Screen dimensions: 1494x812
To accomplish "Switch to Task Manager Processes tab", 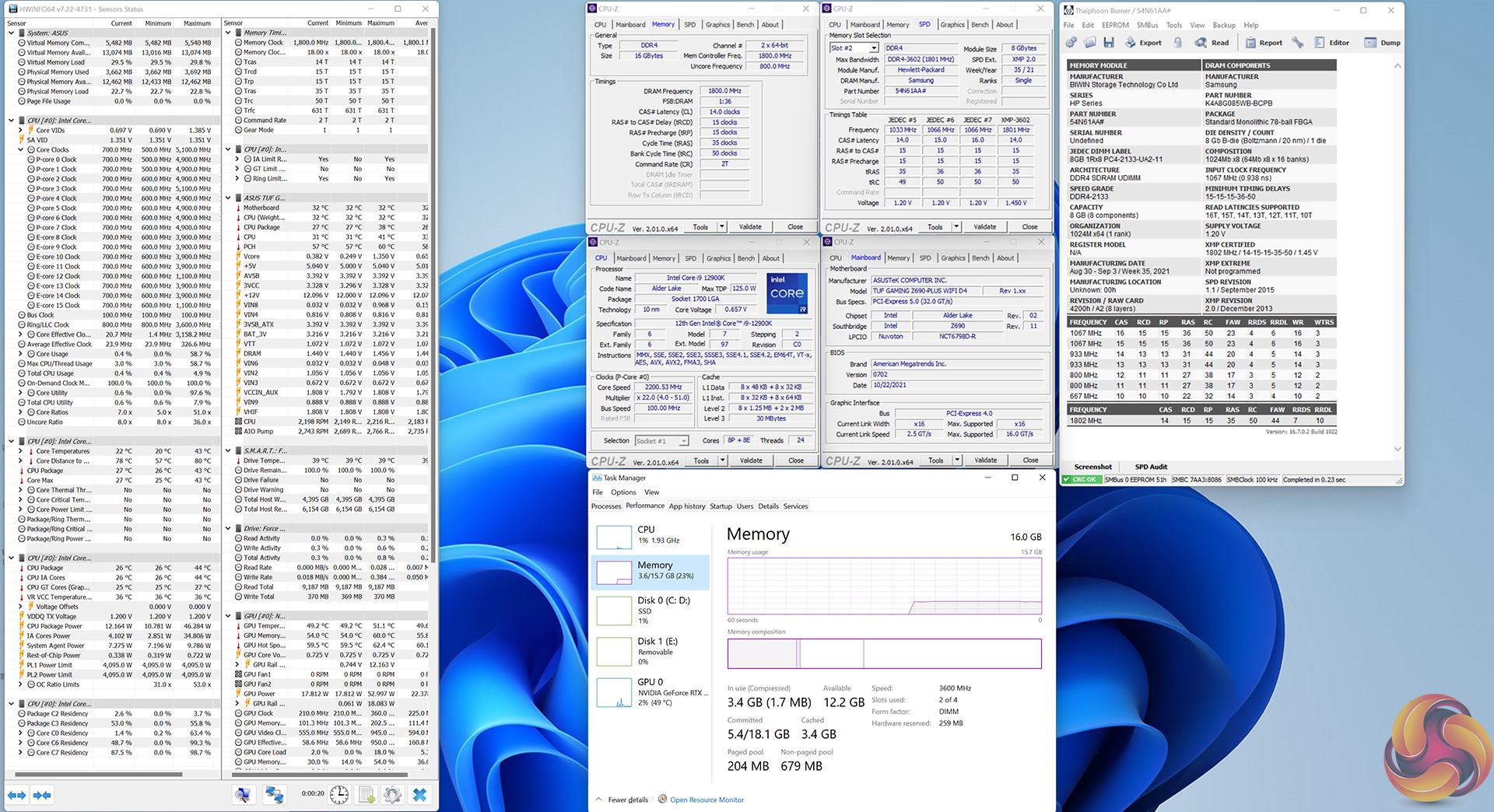I will (x=605, y=506).
